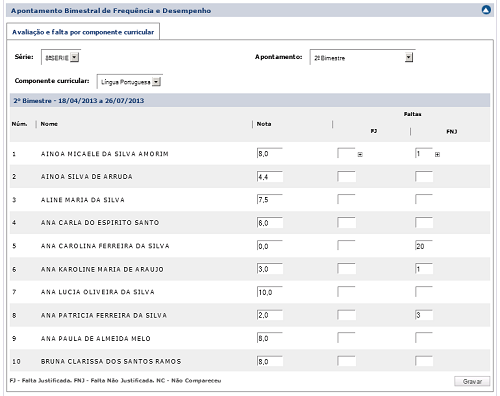Click FJ field for Ainoa Micaele da Silva Amorim
The width and height of the screenshot is (500, 396).
[x=346, y=154]
